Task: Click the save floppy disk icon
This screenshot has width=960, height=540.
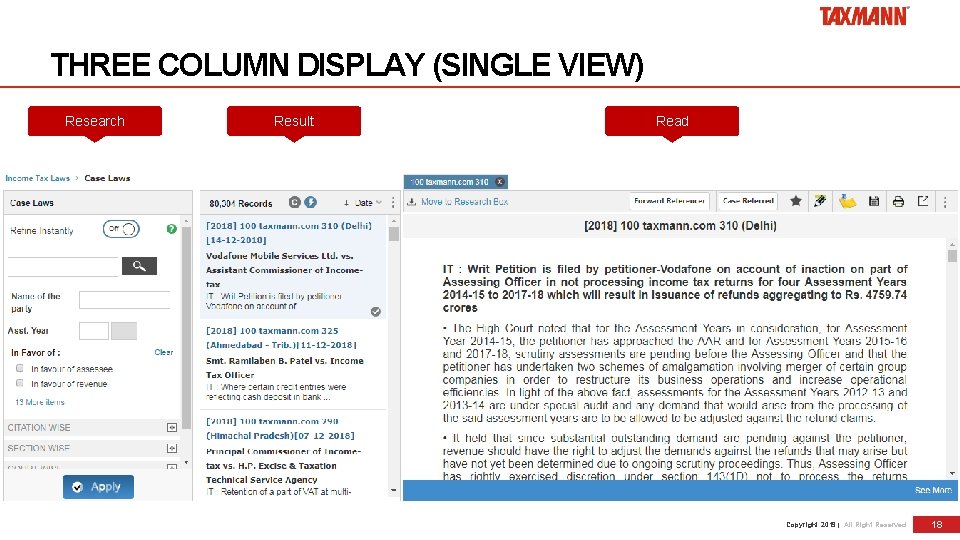Action: [874, 201]
